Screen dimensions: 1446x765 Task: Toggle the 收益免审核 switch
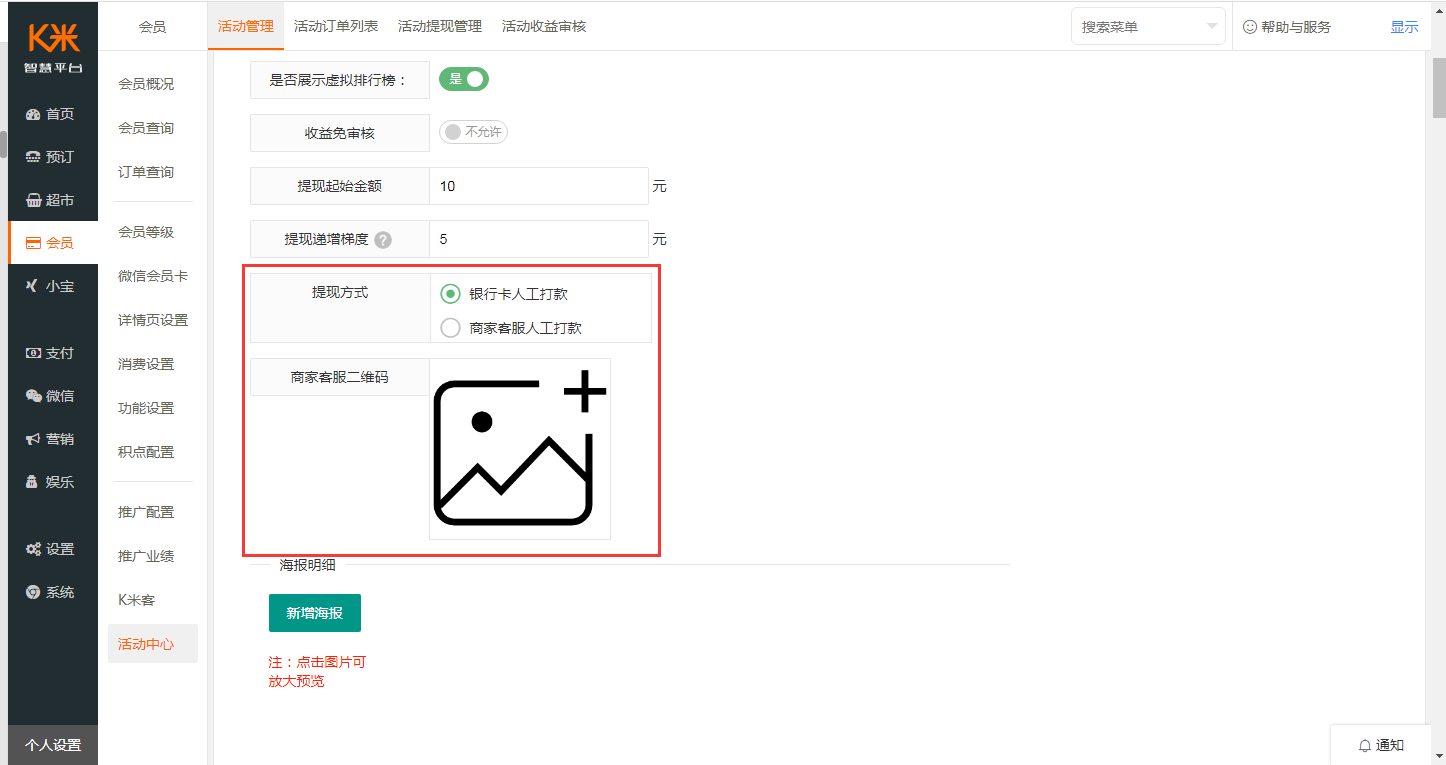pos(474,132)
